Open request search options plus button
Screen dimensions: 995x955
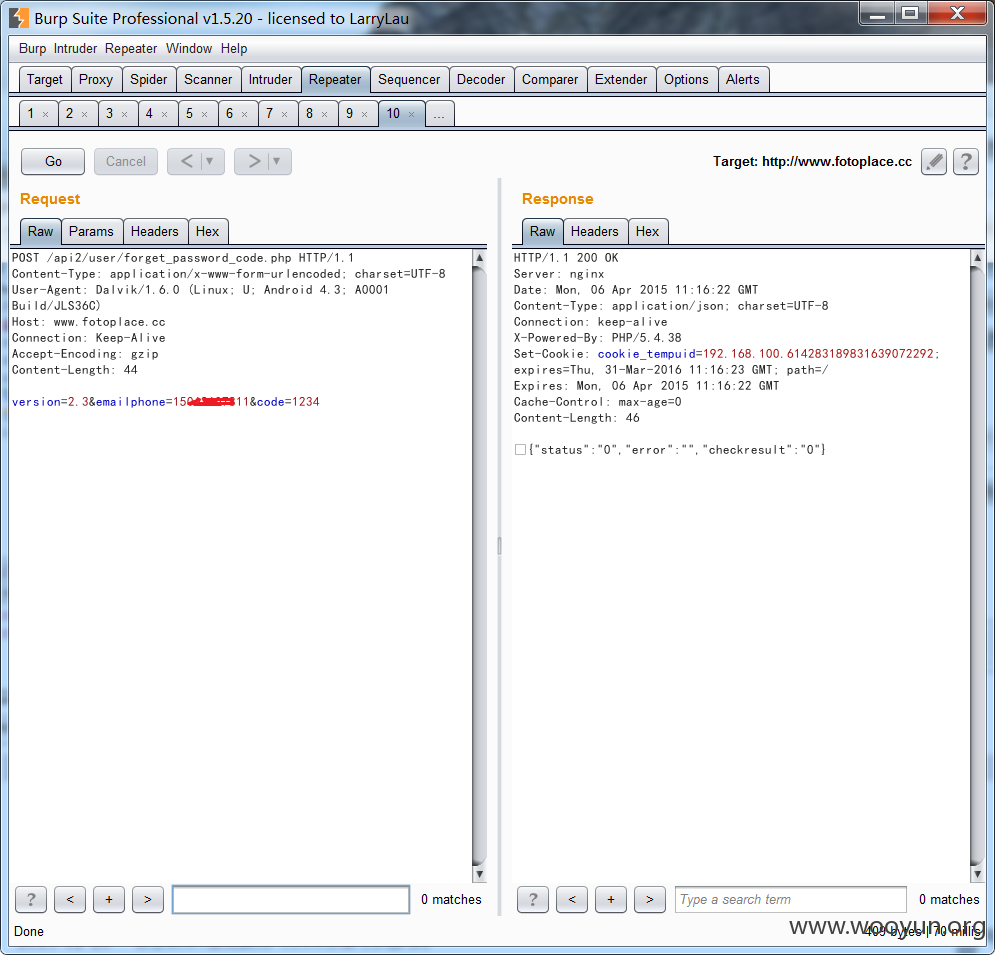click(x=109, y=899)
